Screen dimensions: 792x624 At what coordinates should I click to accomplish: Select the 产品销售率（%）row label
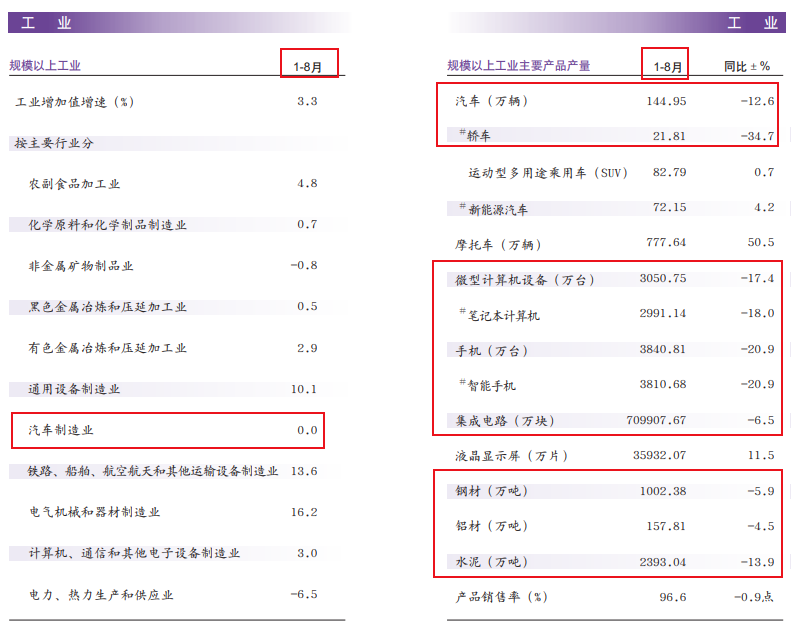[502, 597]
